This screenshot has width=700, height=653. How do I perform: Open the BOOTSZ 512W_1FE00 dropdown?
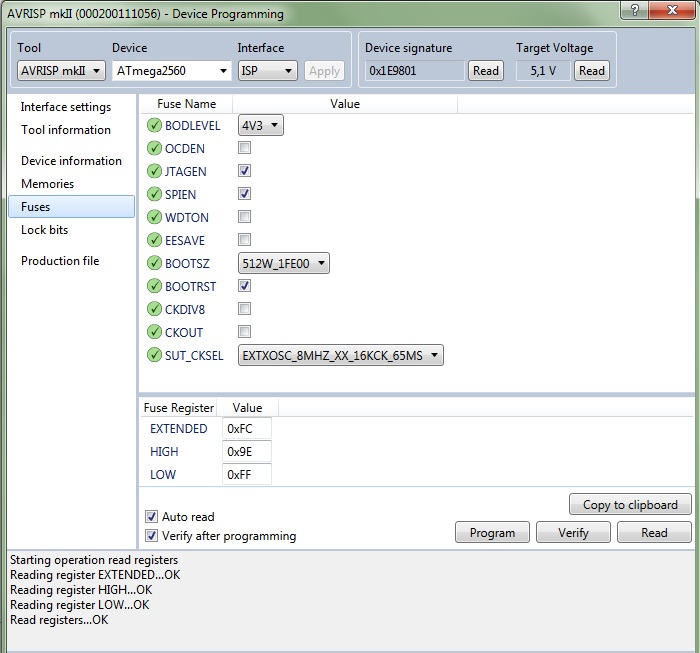[284, 263]
